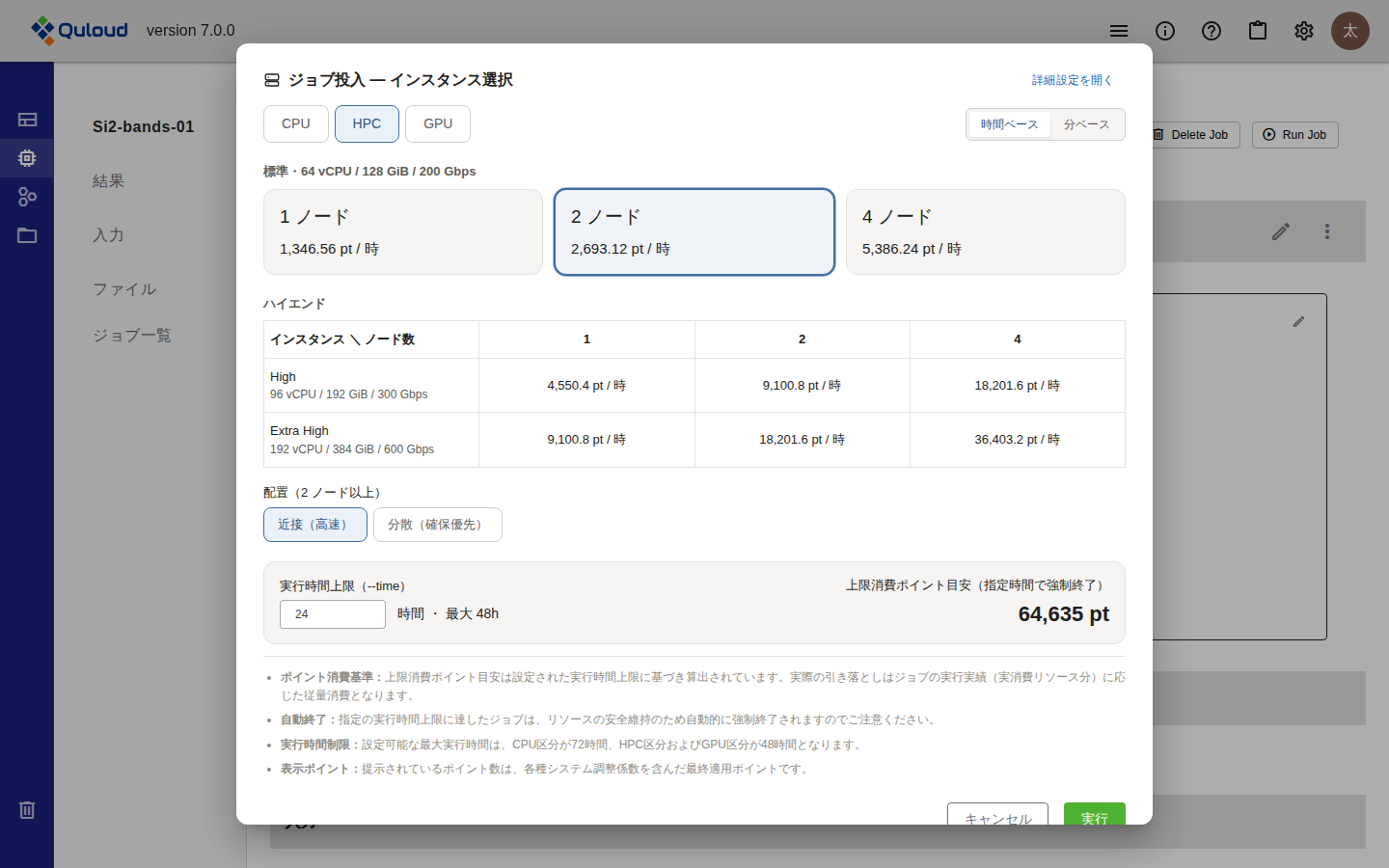This screenshot has width=1389, height=868.
Task: Select Extra High 2-node price cell
Action: tap(802, 440)
